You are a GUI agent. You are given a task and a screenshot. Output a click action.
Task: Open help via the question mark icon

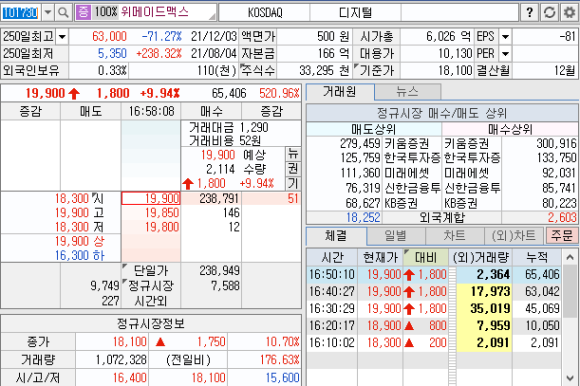529,13
